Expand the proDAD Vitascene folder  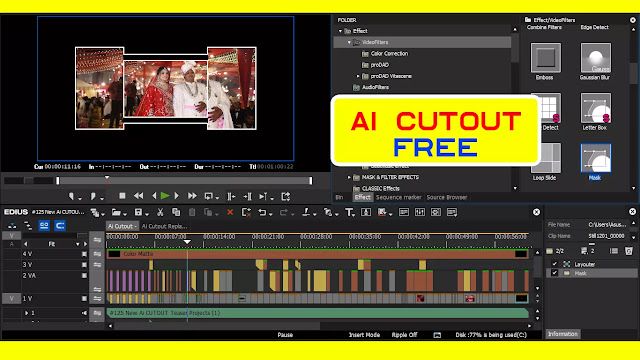[358, 76]
